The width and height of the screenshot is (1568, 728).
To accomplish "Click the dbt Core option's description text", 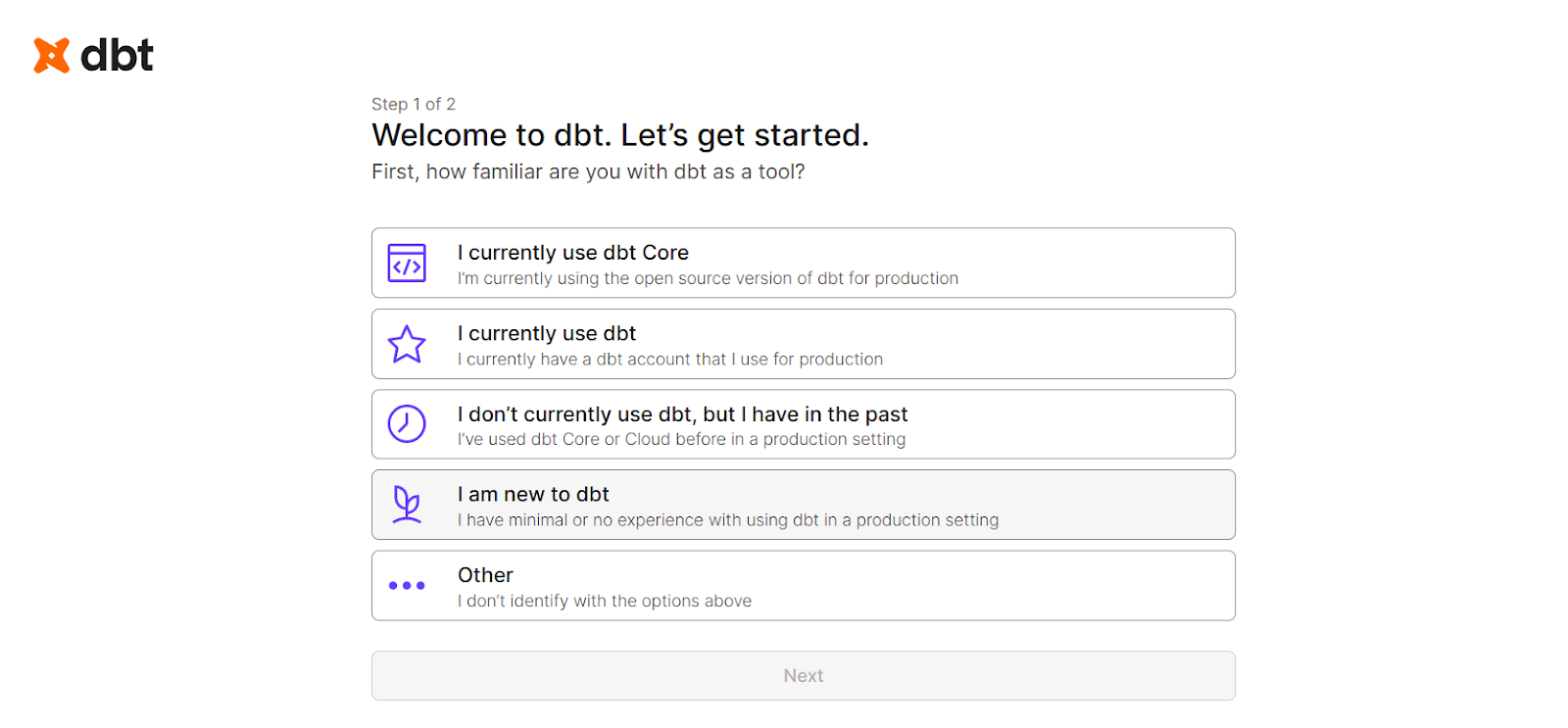I will tap(707, 278).
